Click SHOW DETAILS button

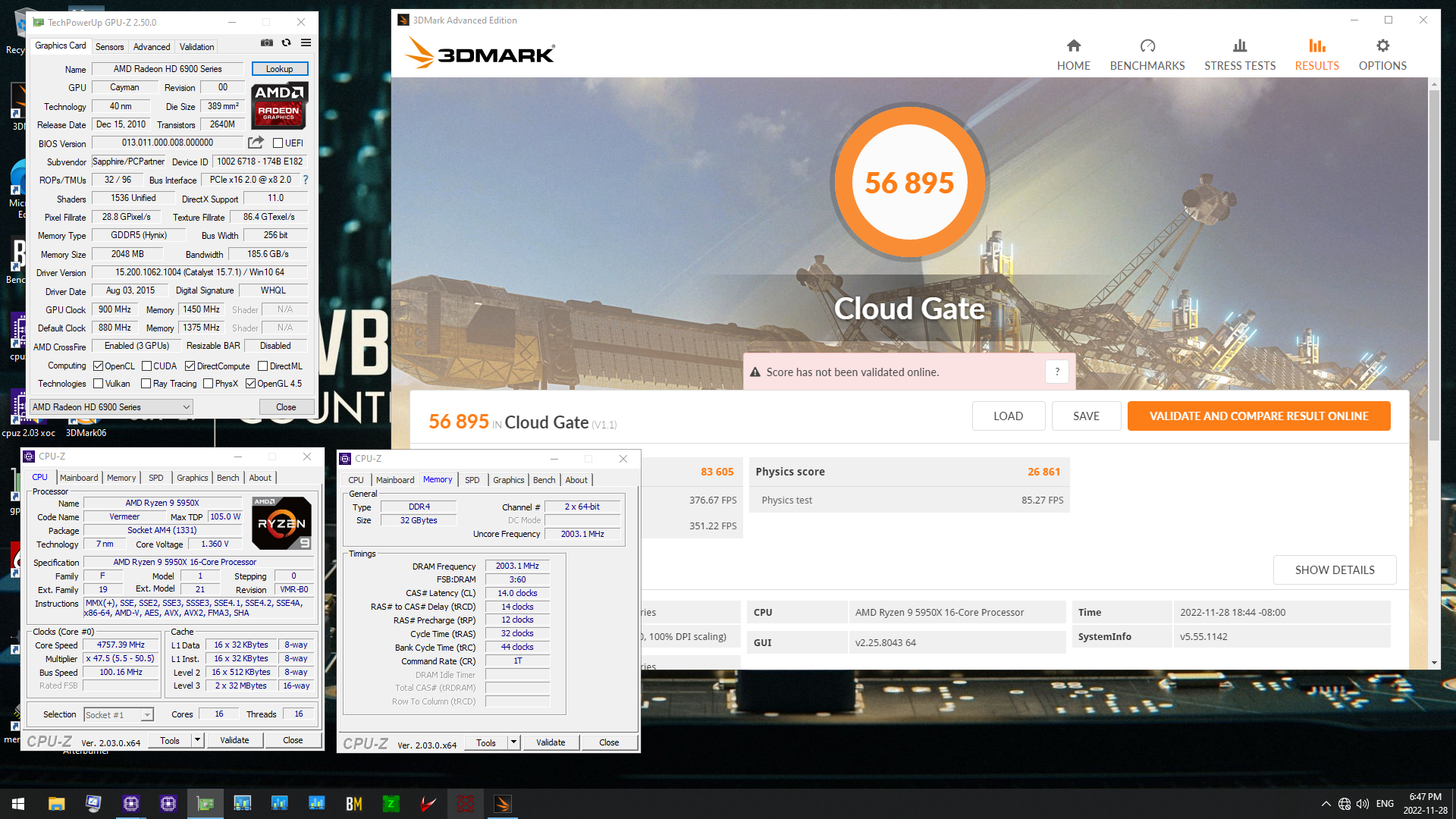1334,570
